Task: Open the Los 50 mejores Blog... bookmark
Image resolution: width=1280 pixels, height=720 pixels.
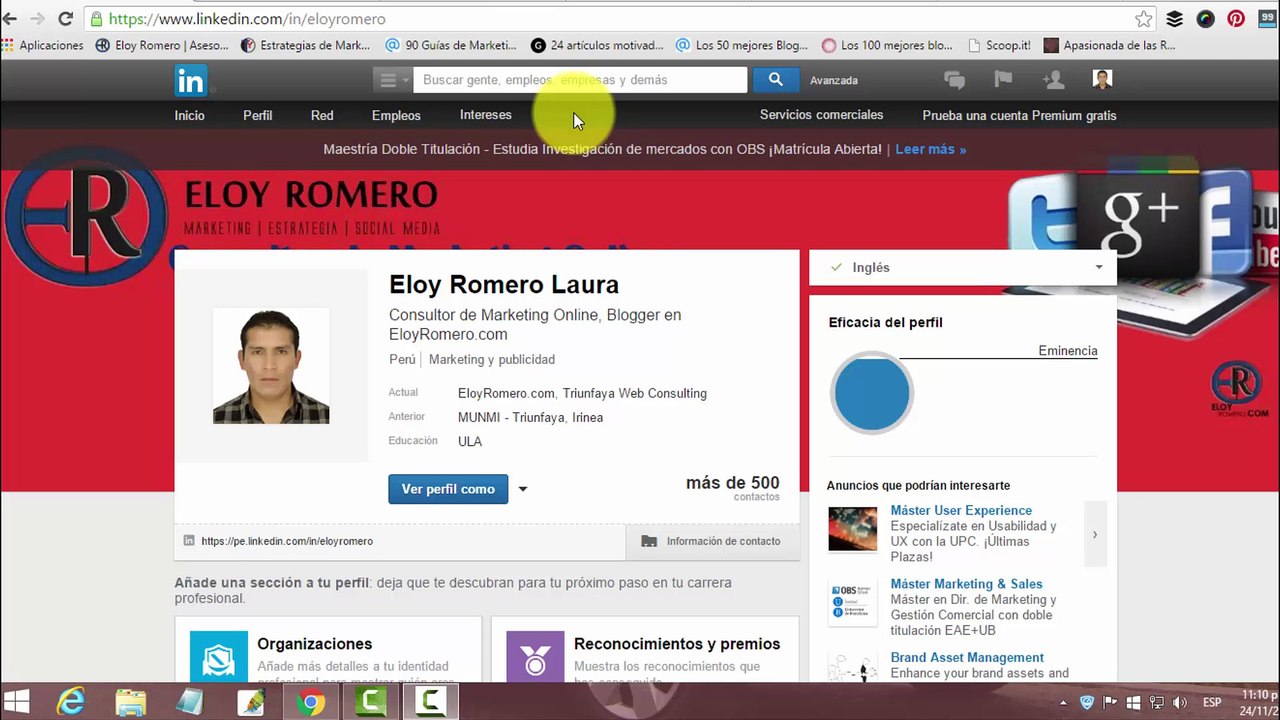Action: 742,45
